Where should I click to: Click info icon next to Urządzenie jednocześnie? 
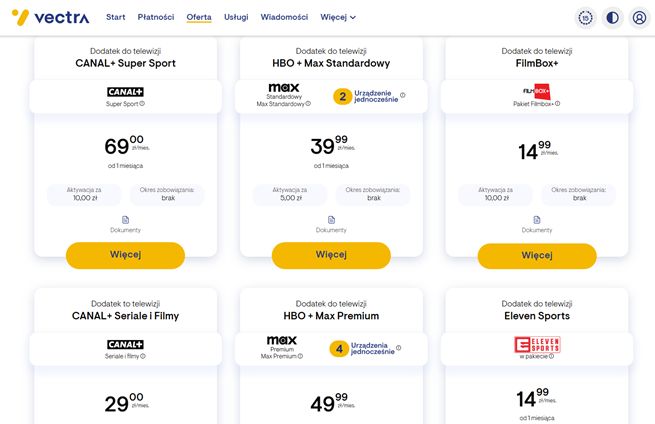(403, 95)
